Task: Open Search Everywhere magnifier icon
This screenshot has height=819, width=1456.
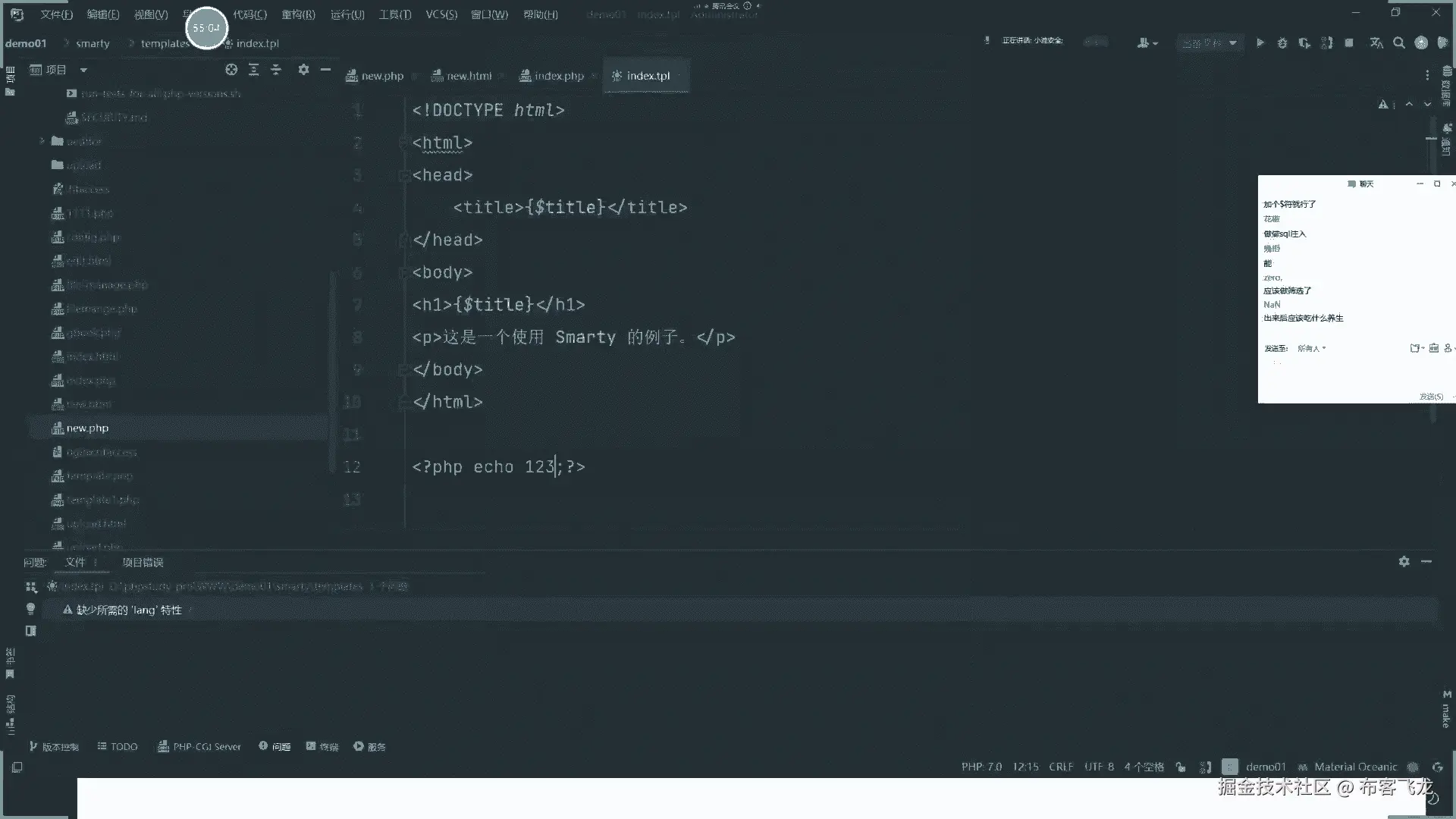Action: click(x=1398, y=43)
